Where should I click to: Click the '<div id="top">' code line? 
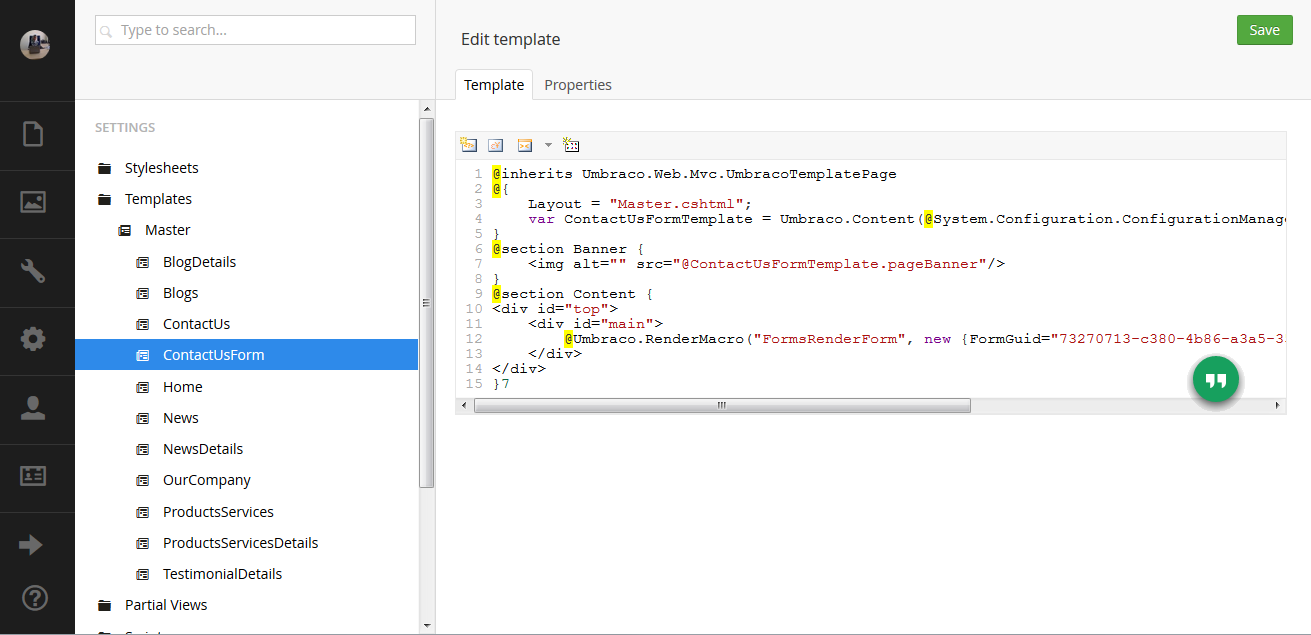[555, 309]
